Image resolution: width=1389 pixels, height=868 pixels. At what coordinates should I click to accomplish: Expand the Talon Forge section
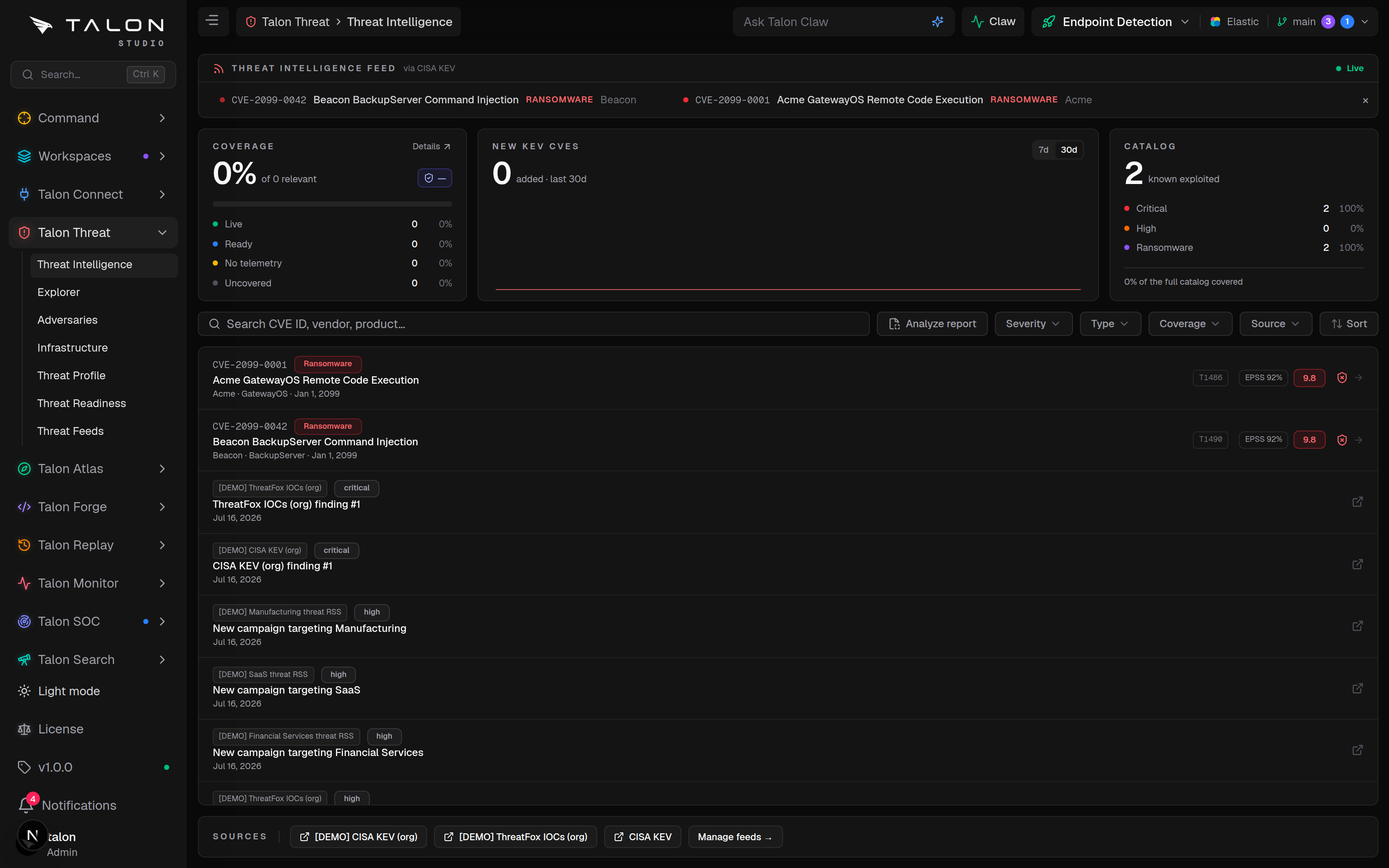93,507
